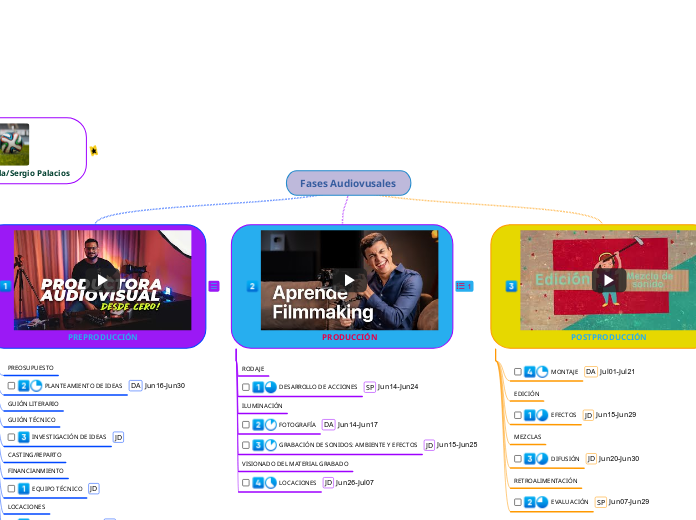Click priority 2 icon on Fotografía
This screenshot has height=520, width=696.
coord(258,425)
